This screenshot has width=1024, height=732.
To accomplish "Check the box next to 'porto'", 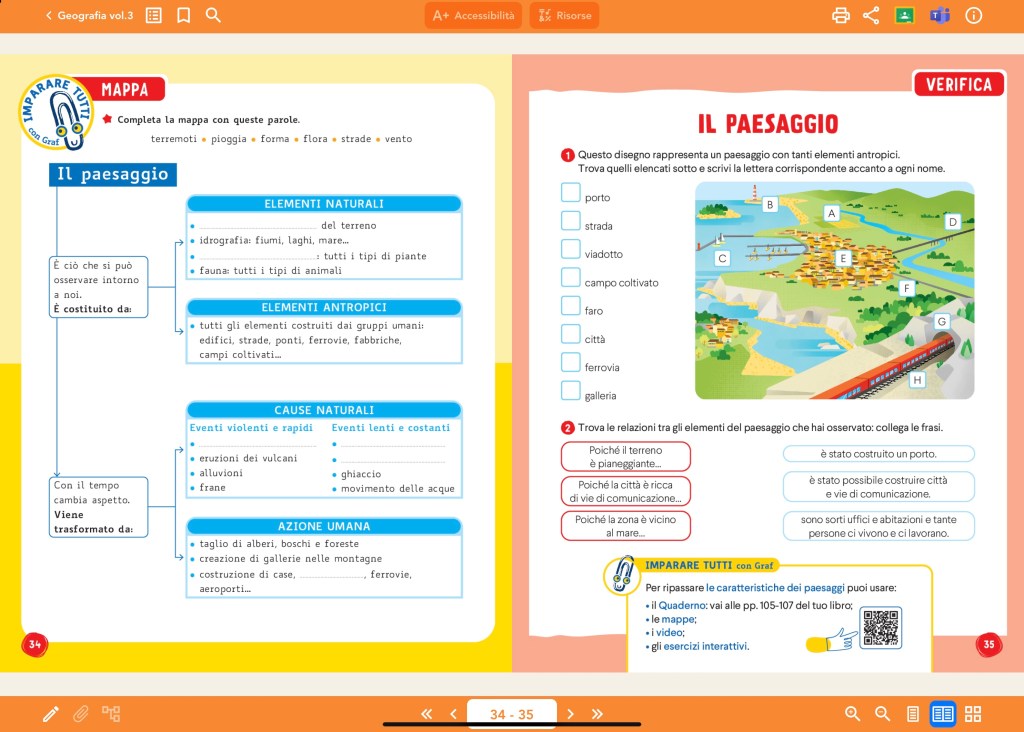I will coord(570,193).
